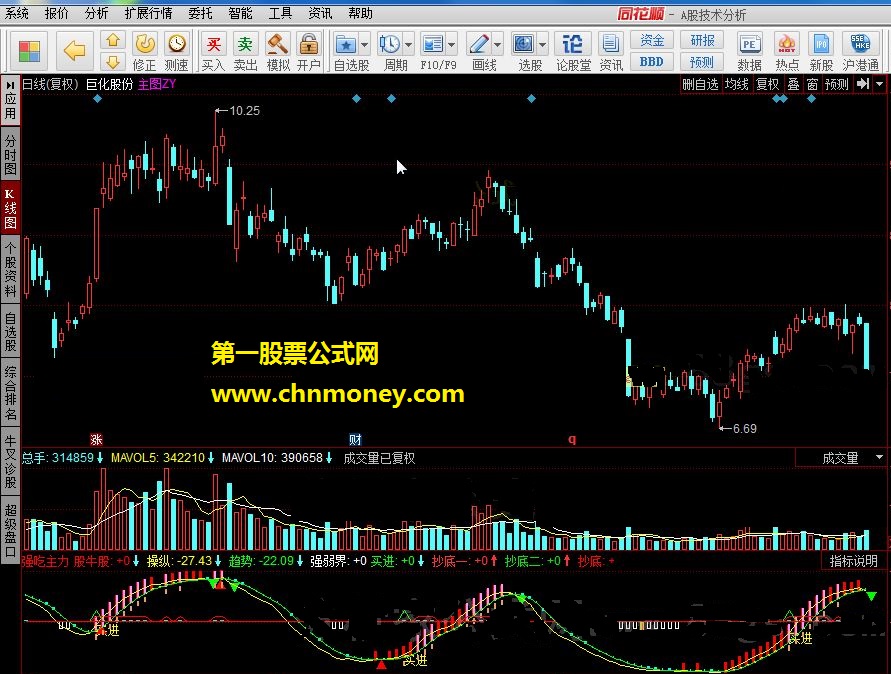Toggle the 叠 overlay button

point(793,84)
